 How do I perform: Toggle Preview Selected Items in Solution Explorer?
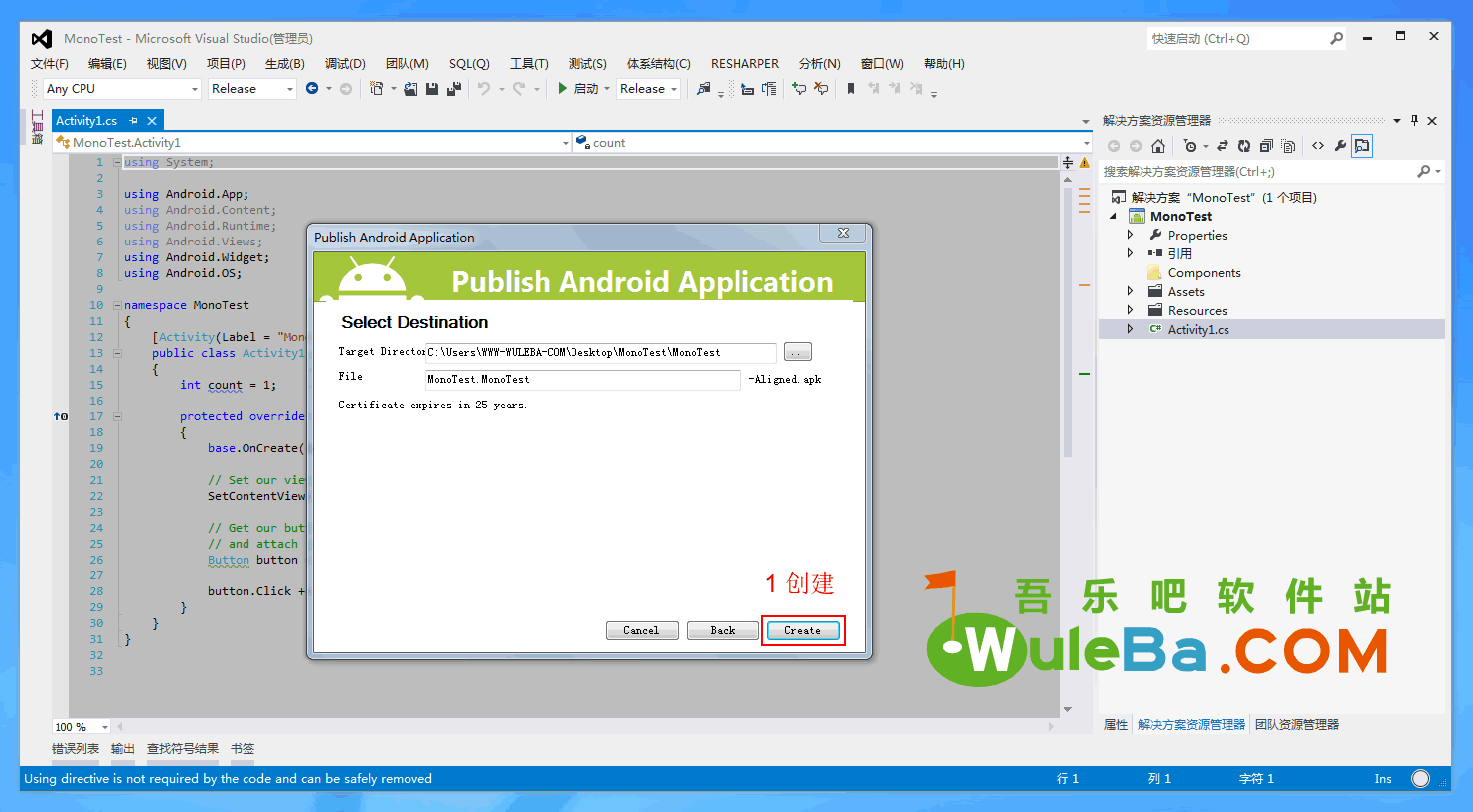1362,146
